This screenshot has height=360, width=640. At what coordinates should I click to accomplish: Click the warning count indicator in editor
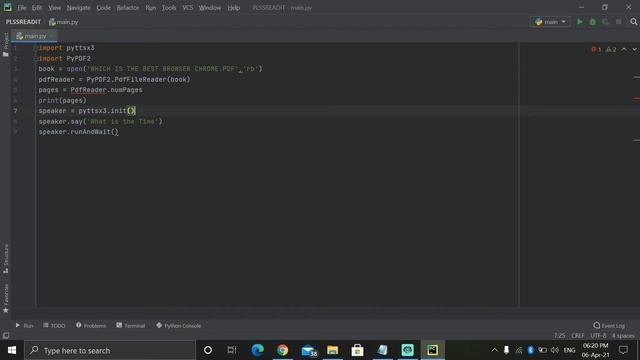tap(611, 49)
